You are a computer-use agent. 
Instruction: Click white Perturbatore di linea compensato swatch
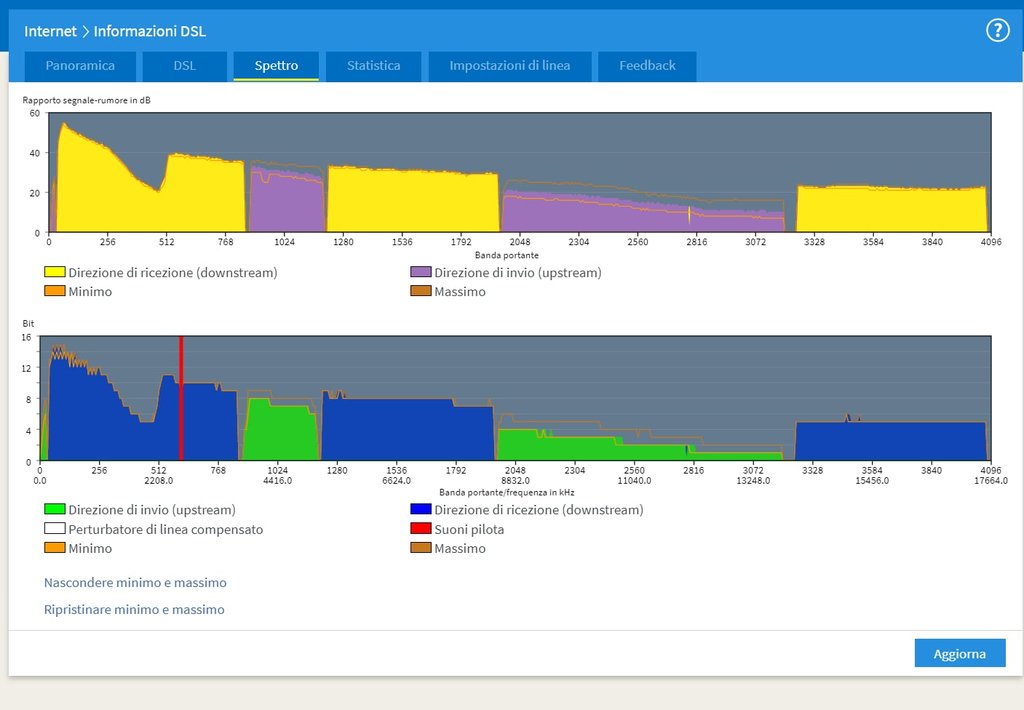click(x=54, y=529)
